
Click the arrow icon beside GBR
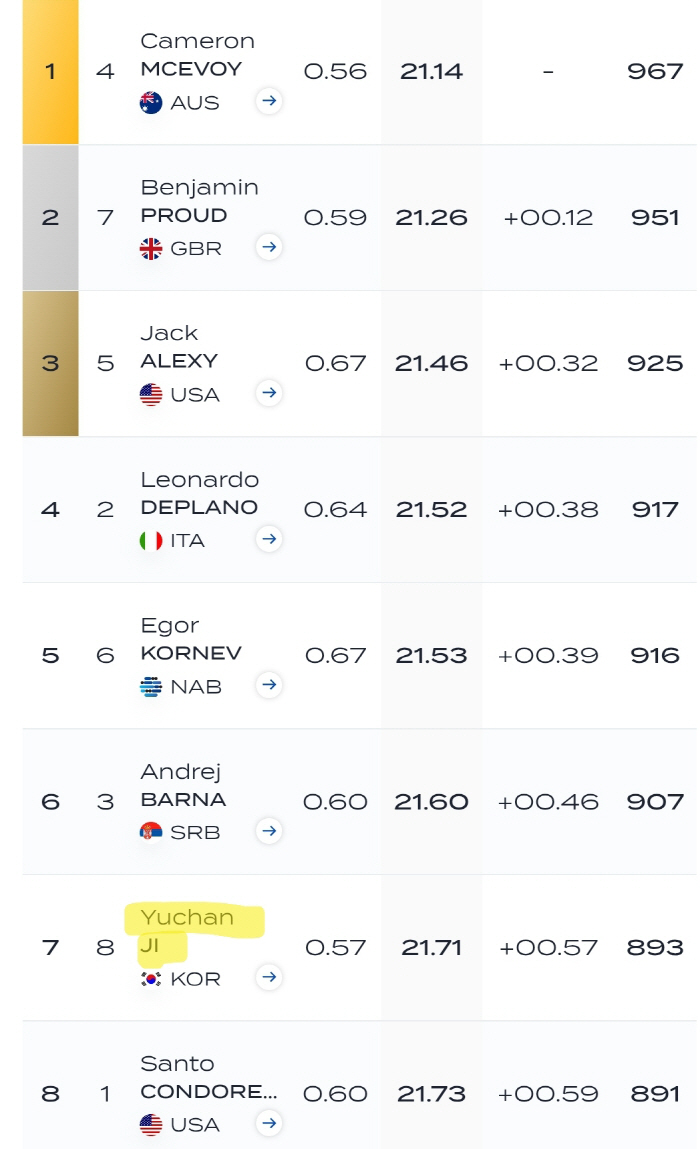(269, 247)
